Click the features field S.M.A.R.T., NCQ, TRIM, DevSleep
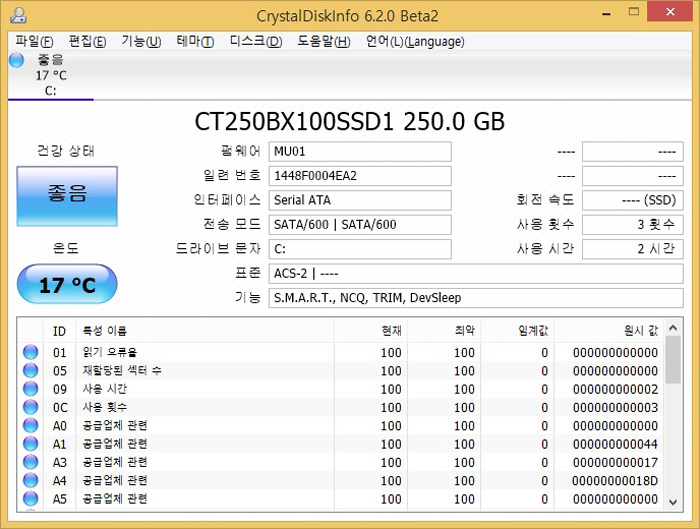700x529 pixels. click(x=476, y=298)
